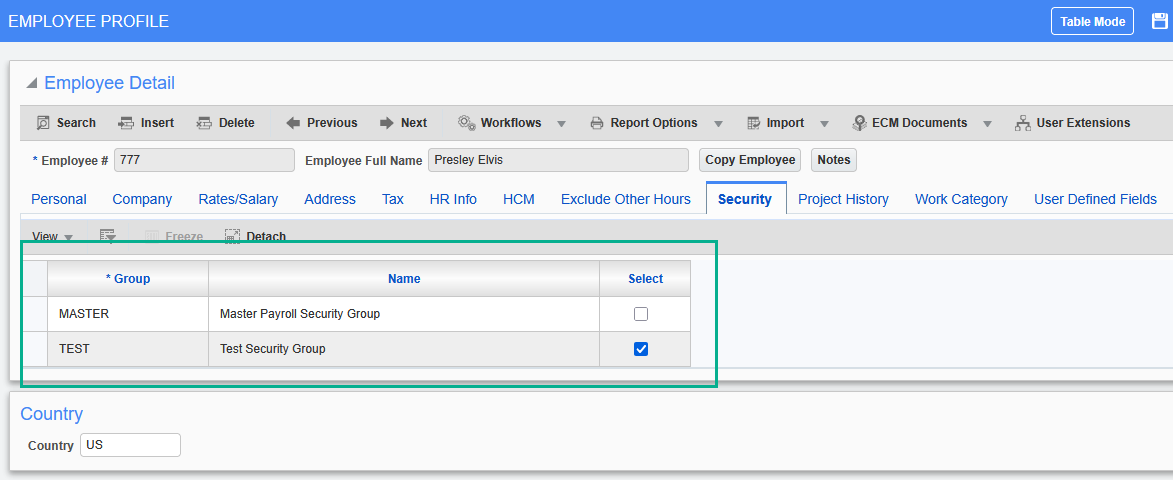The image size is (1173, 480).
Task: Click the MASTER row selector handle
Action: [35, 314]
